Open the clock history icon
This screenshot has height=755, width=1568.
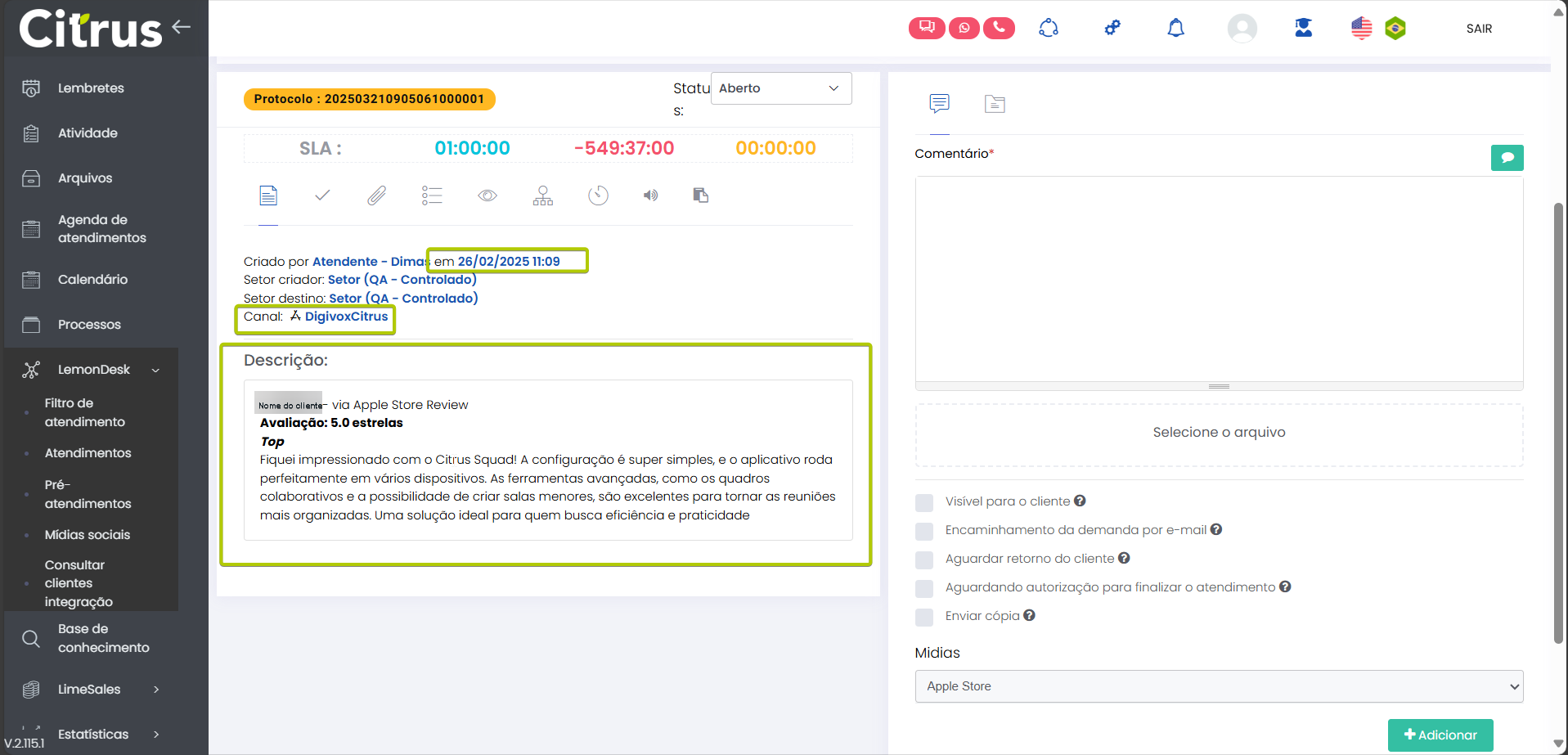click(x=598, y=195)
